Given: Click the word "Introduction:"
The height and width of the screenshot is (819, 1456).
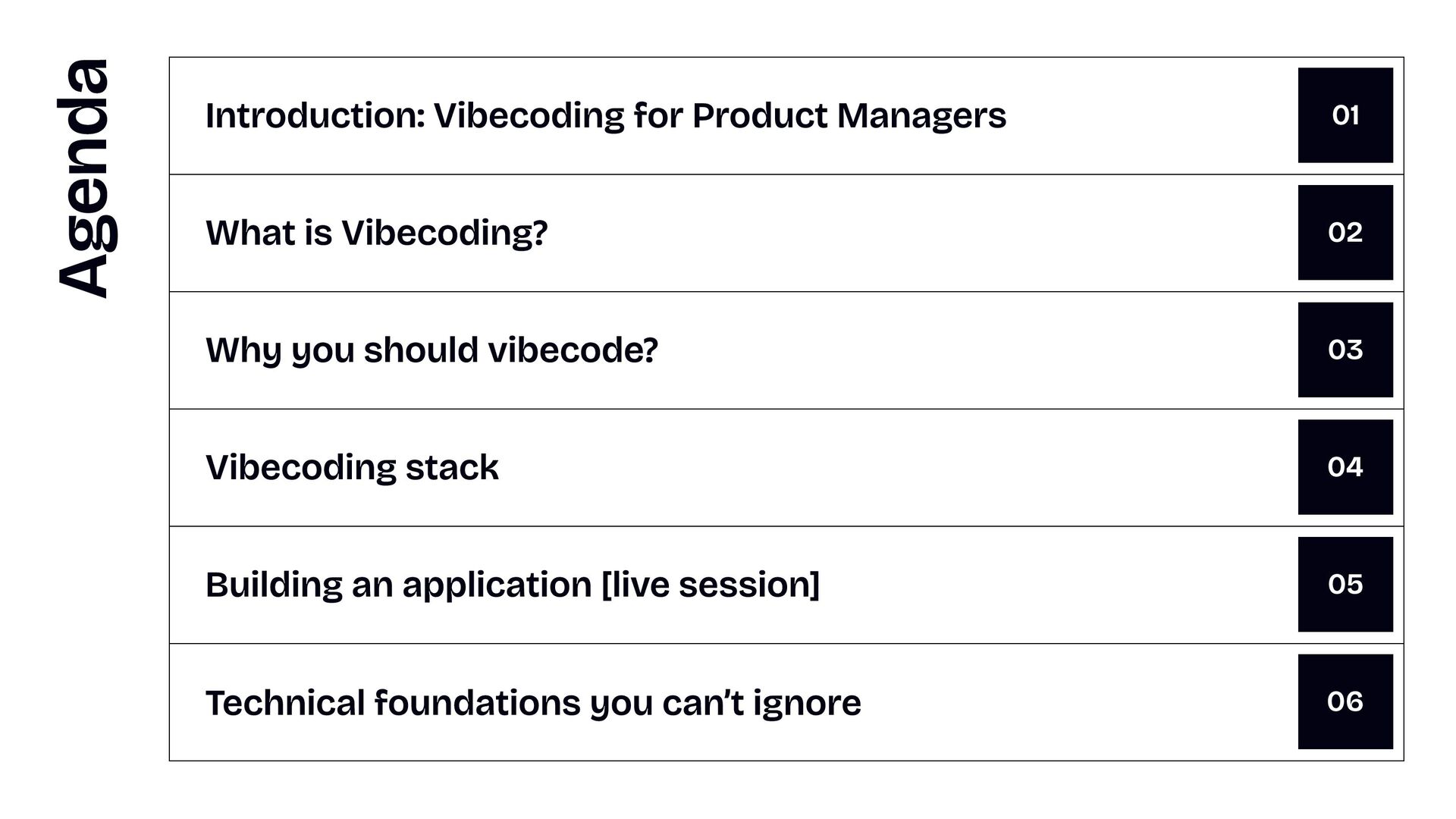Looking at the screenshot, I should 315,116.
